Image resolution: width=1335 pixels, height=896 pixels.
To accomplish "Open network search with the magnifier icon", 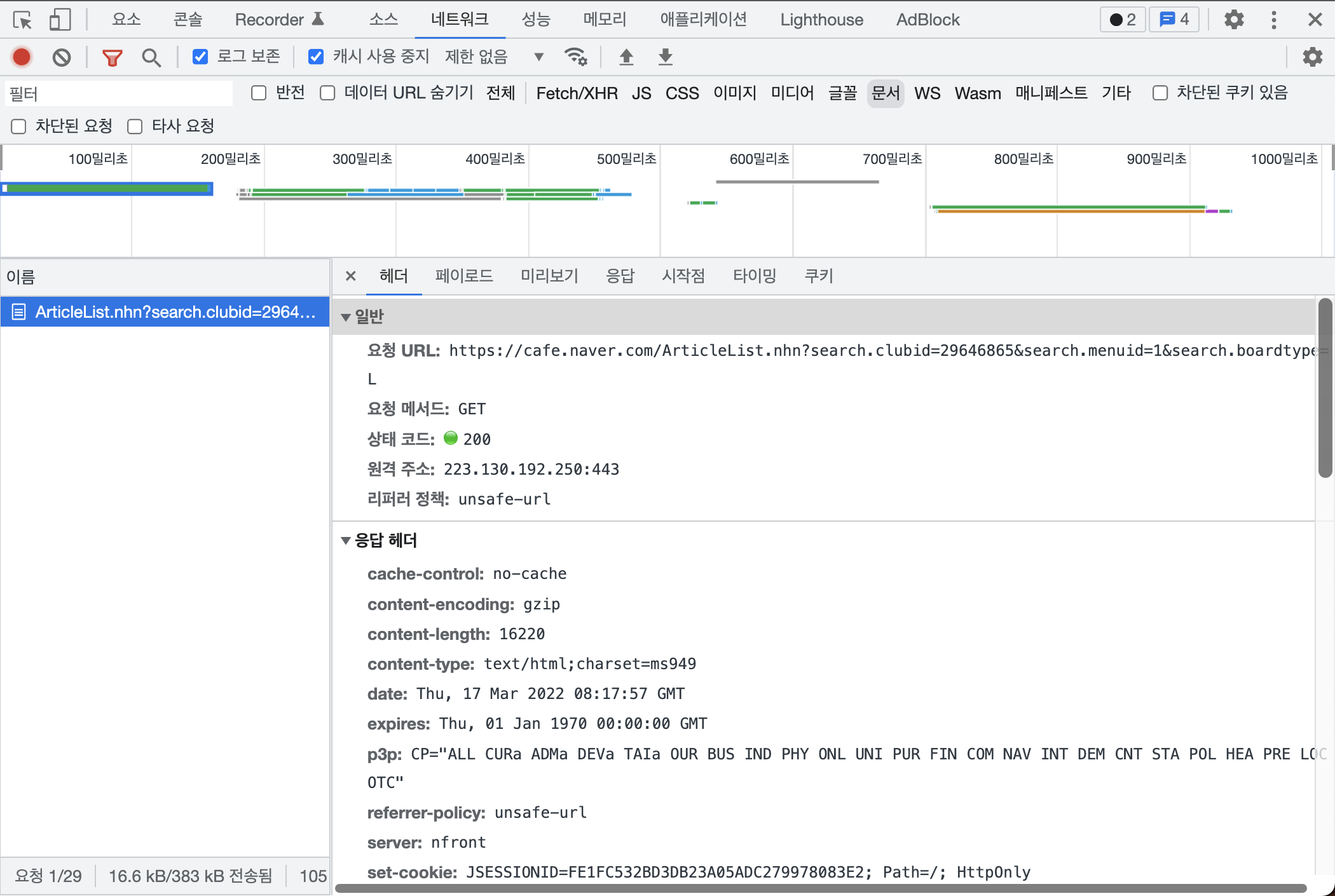I will [151, 57].
